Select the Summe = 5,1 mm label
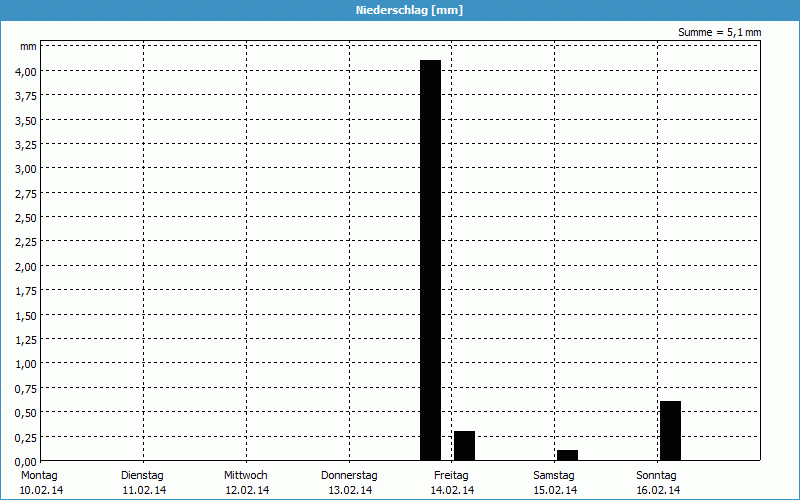The height and width of the screenshot is (500, 800). coord(719,32)
